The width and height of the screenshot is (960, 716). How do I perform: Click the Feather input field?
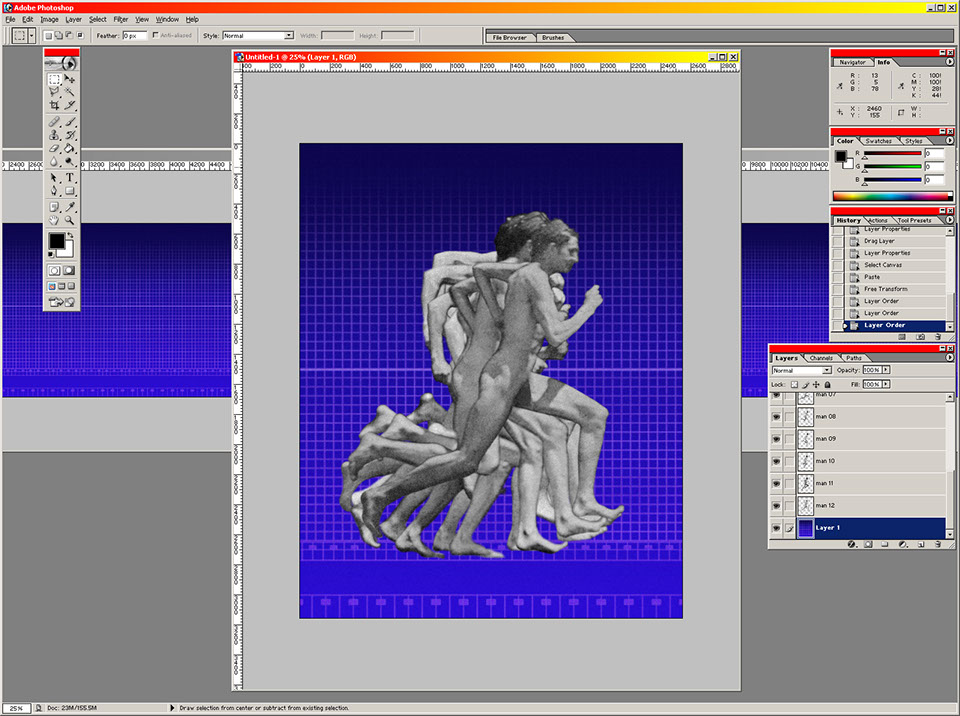tap(134, 36)
